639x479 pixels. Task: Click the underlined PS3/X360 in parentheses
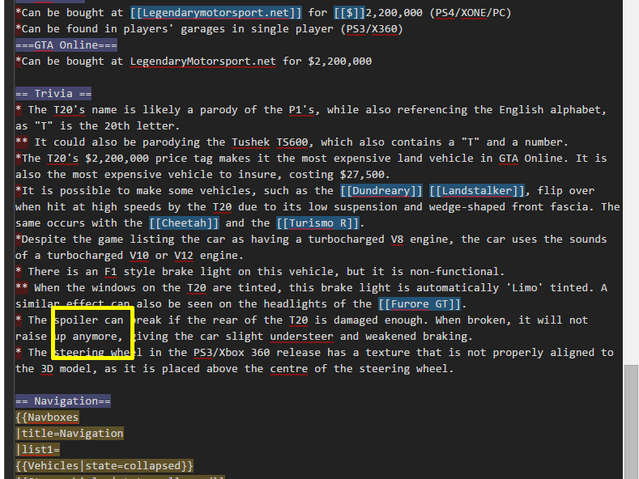pyautogui.click(x=372, y=29)
